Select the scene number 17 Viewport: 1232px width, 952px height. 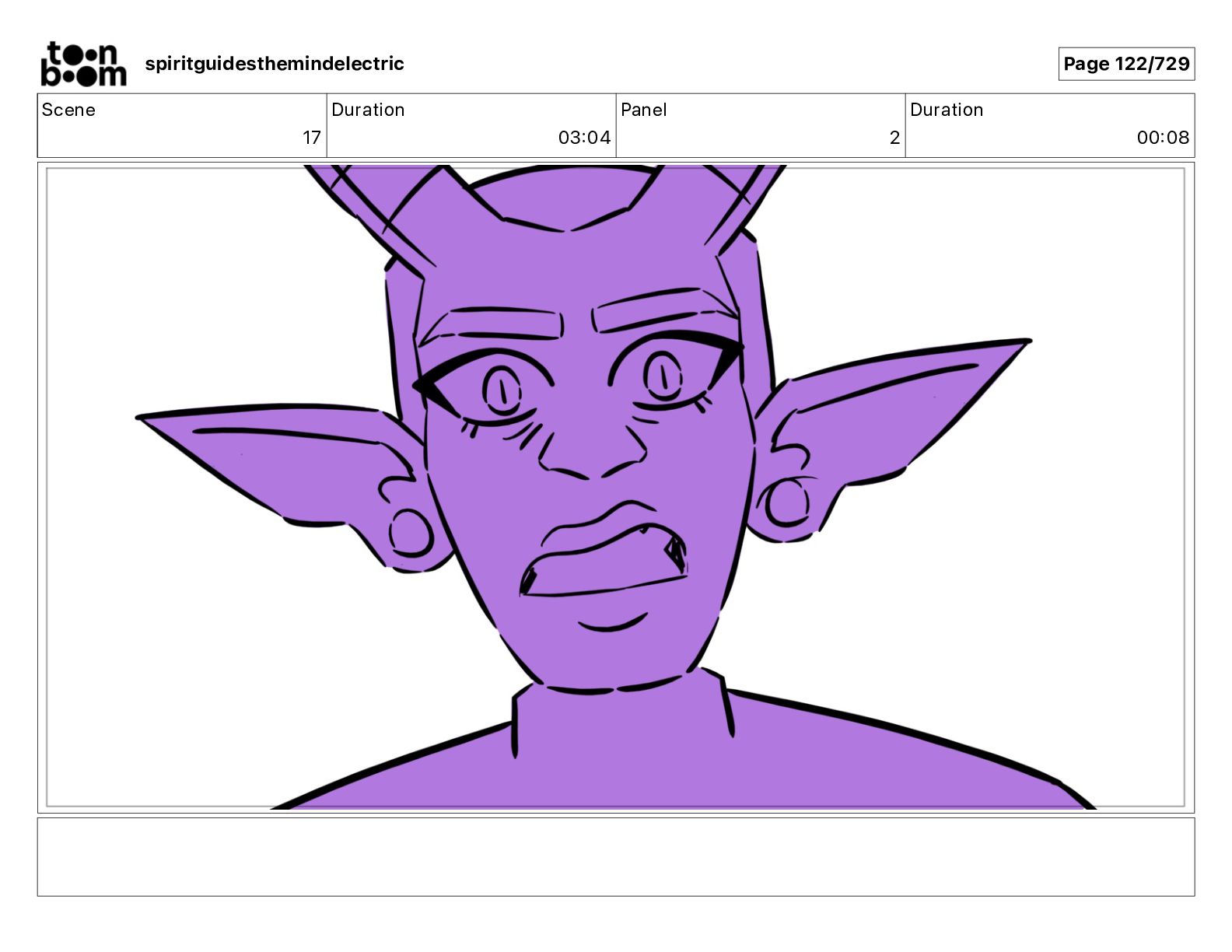click(312, 138)
